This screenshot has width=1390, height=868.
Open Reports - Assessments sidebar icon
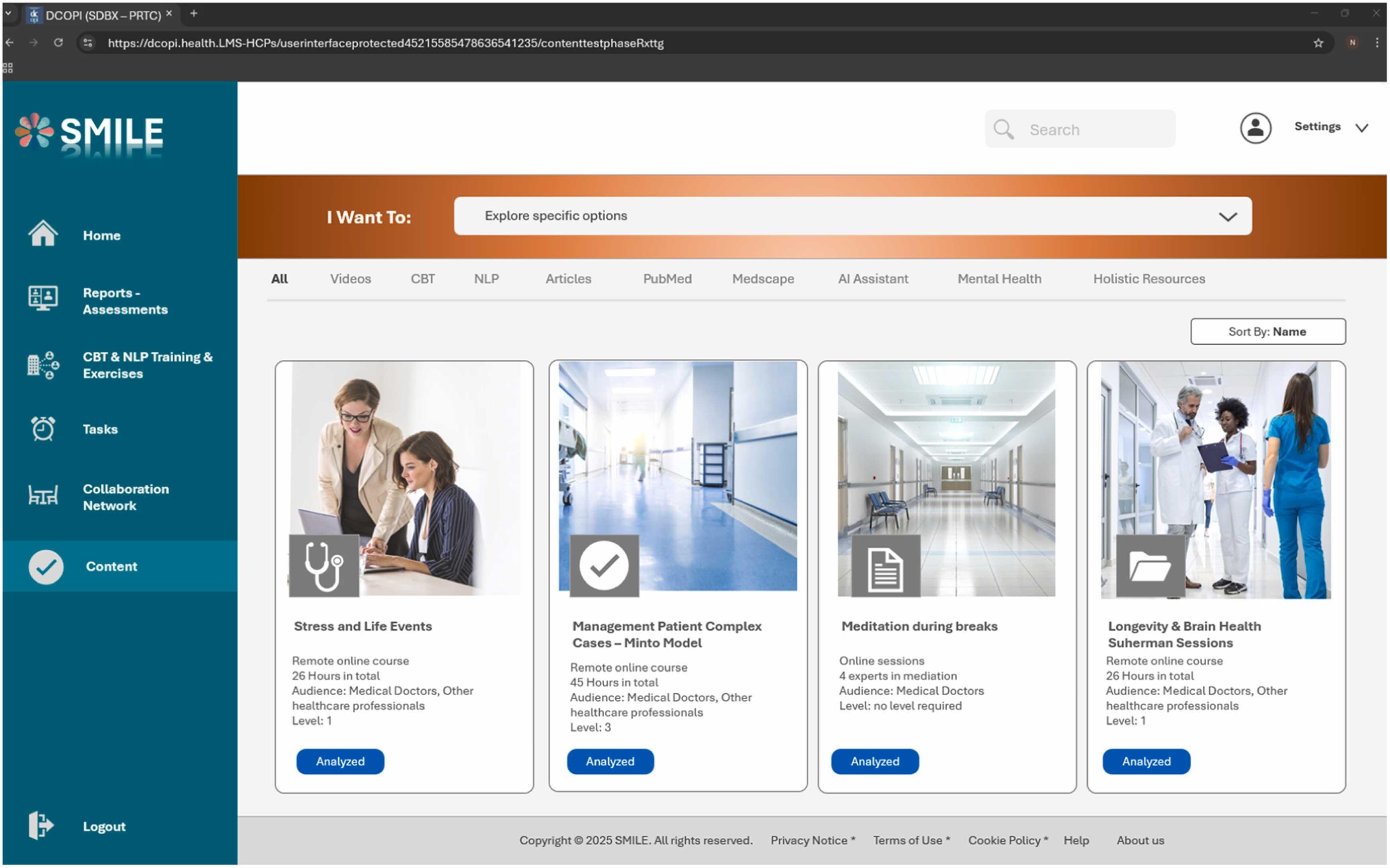click(43, 298)
